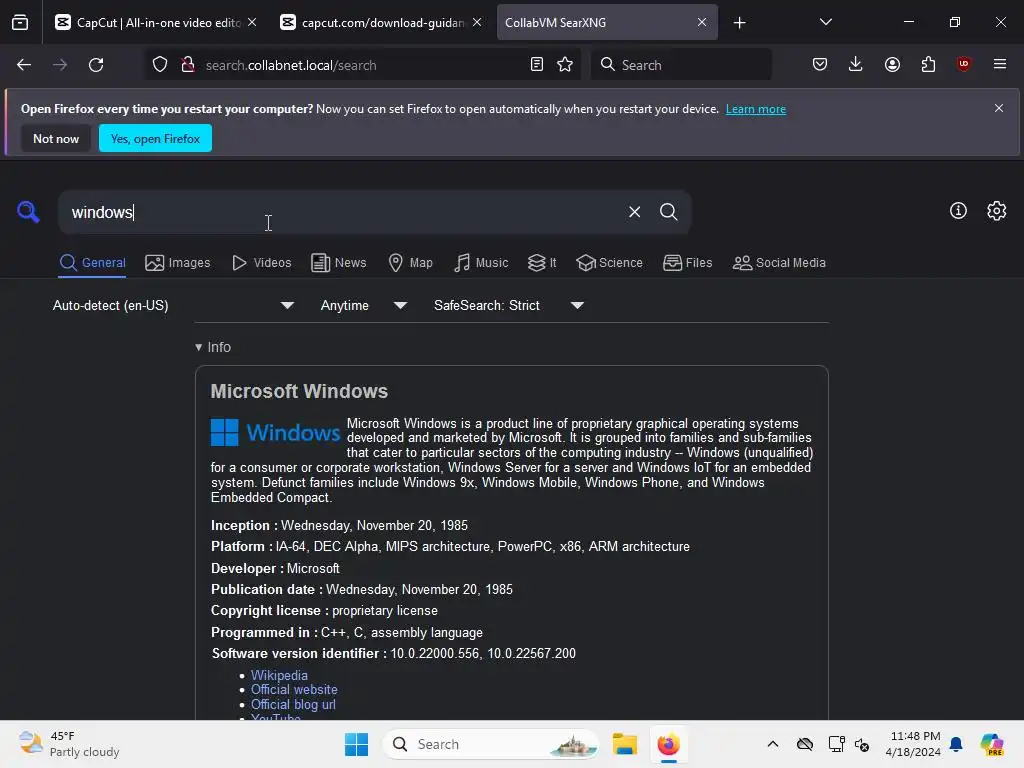Image resolution: width=1024 pixels, height=768 pixels.
Task: Open the Copilot preview icon
Action: tap(991, 744)
